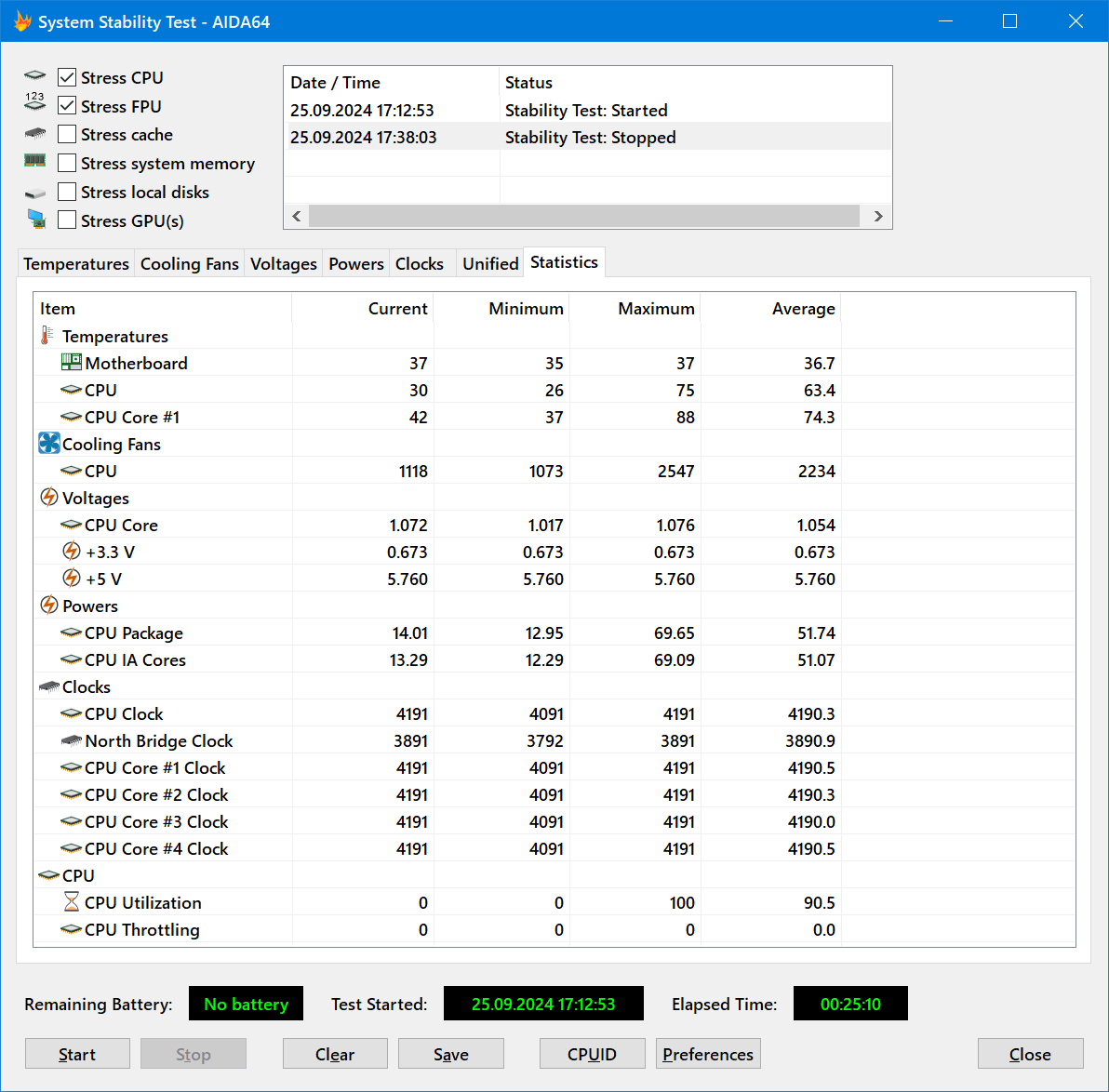The image size is (1109, 1092).
Task: Enable the Stress cache checkbox
Action: (x=66, y=134)
